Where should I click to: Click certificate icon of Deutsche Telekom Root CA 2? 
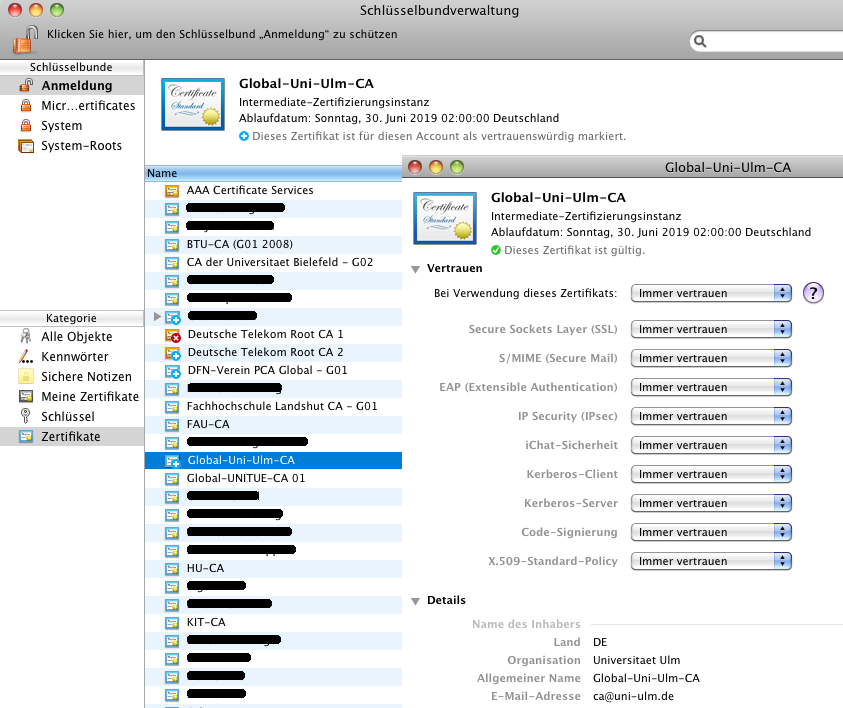173,353
